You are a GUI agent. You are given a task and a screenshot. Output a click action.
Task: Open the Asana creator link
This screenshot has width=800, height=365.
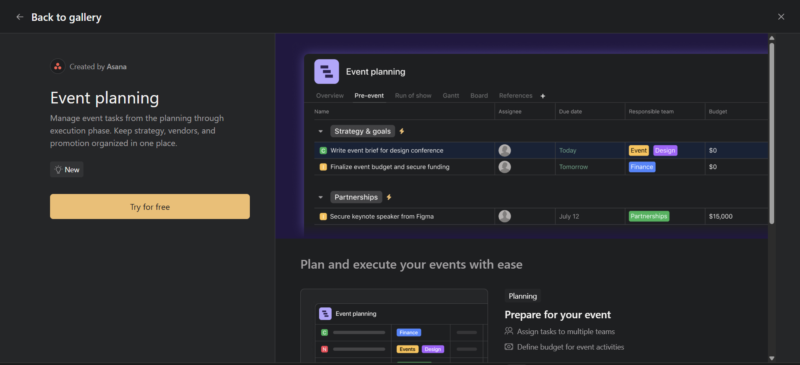(116, 67)
